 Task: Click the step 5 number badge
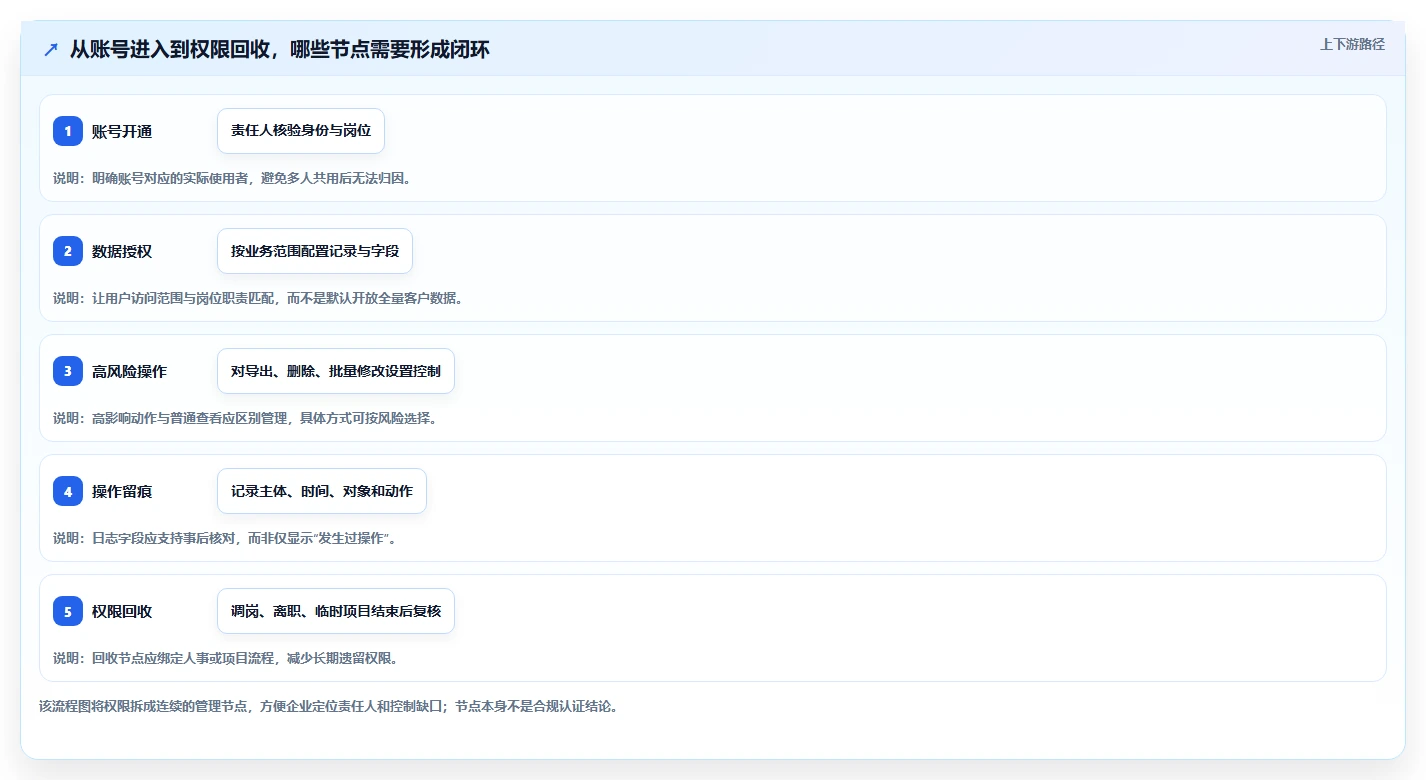pos(68,611)
